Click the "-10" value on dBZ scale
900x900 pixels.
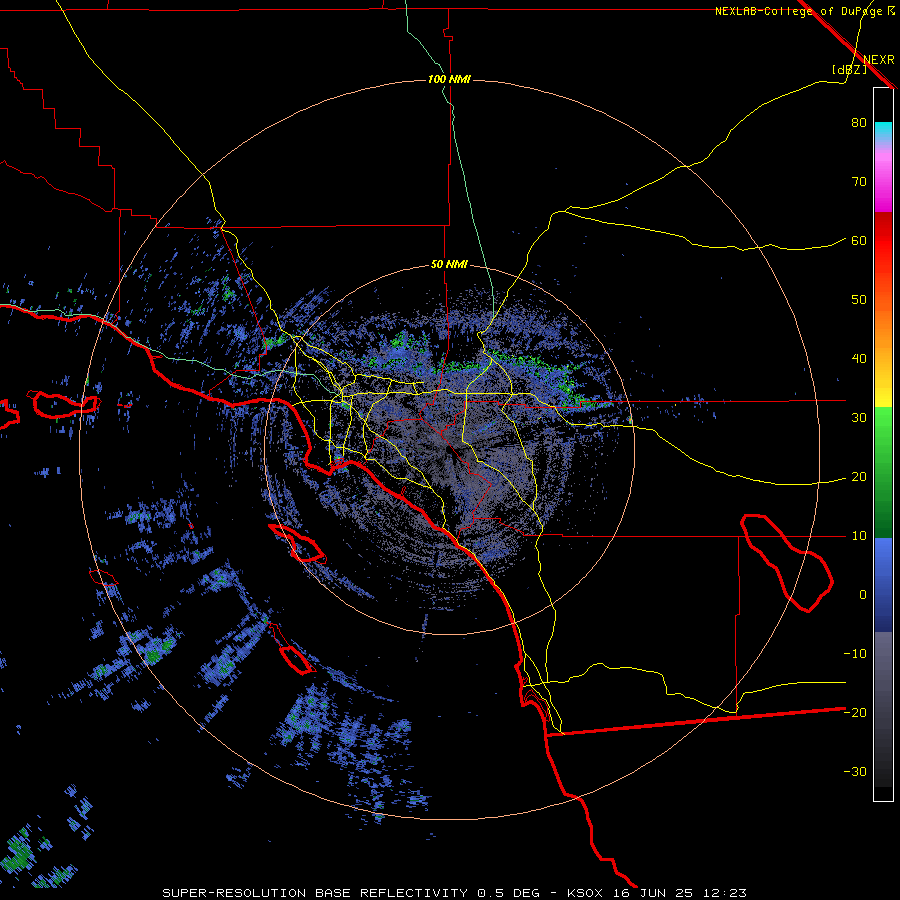[855, 654]
